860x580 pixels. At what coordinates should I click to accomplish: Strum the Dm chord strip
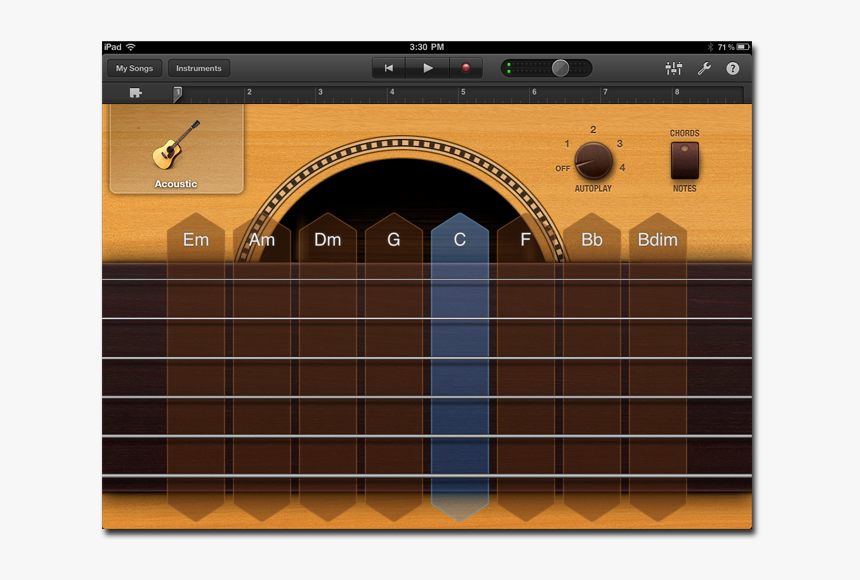327,367
